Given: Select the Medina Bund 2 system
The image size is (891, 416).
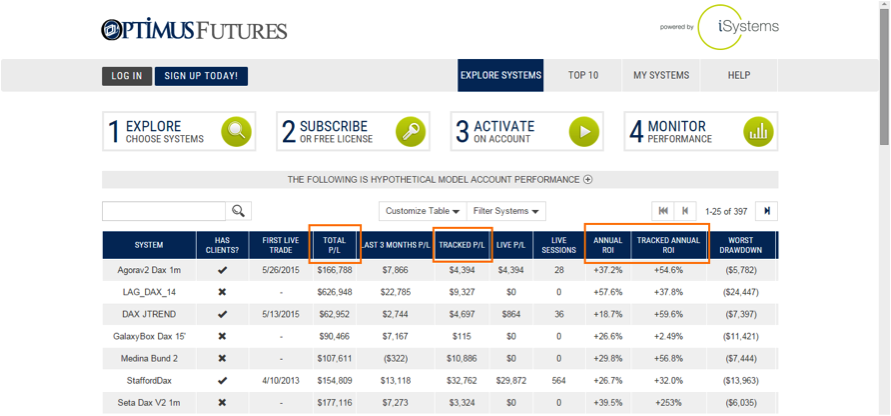Looking at the screenshot, I should (x=149, y=359).
